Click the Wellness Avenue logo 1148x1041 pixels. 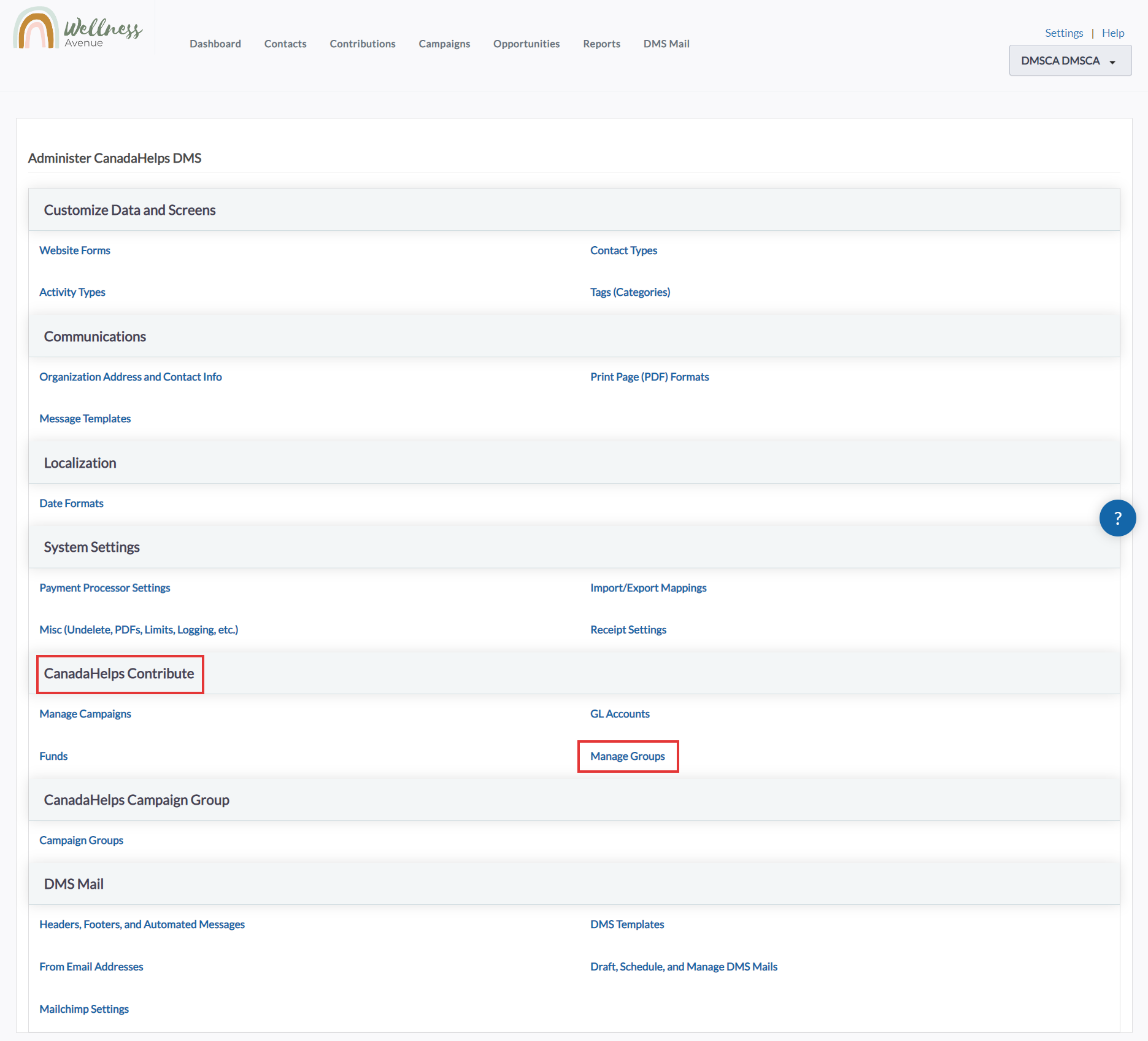[78, 29]
